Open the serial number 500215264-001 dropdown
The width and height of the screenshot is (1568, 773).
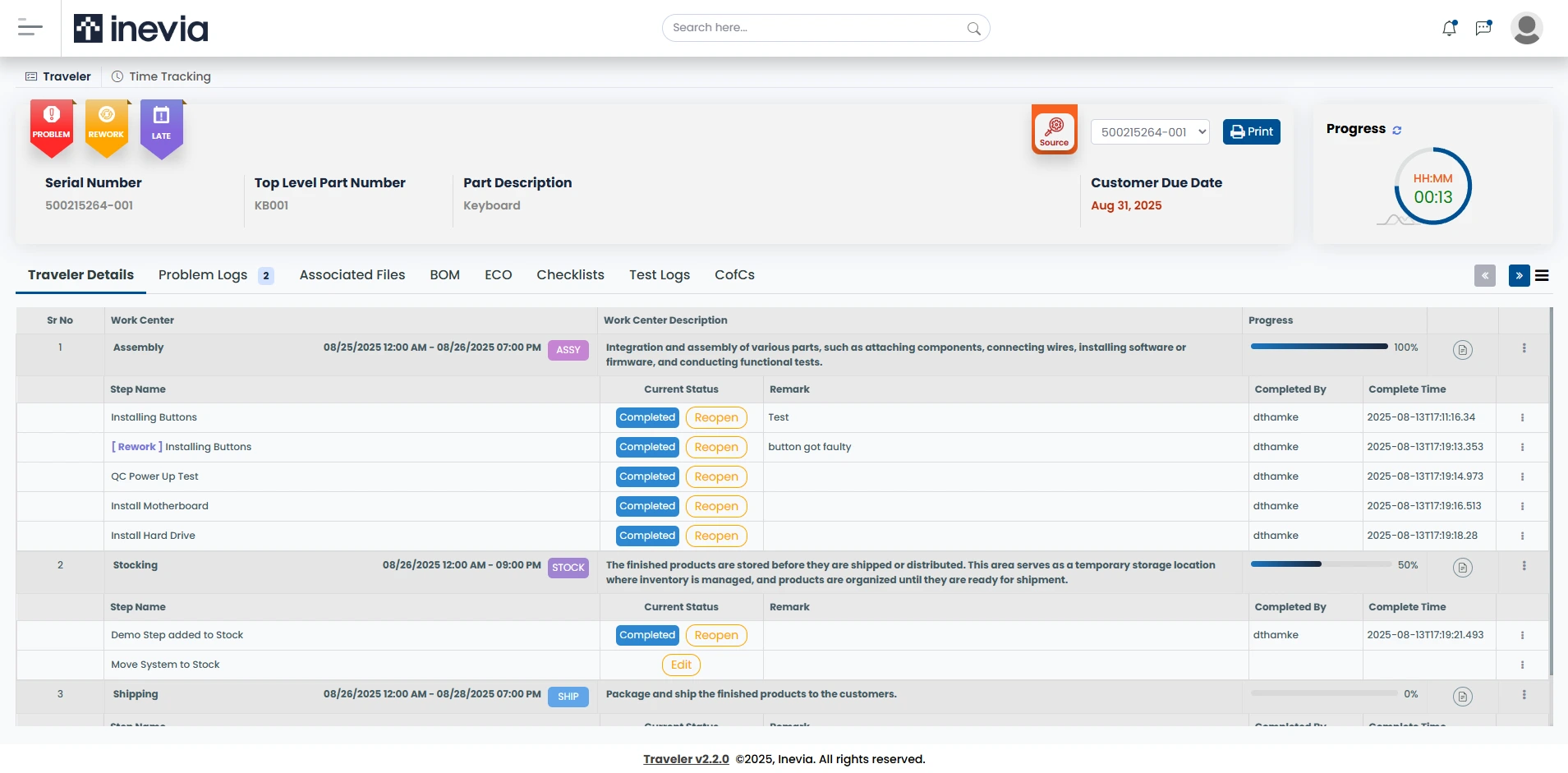[1150, 132]
